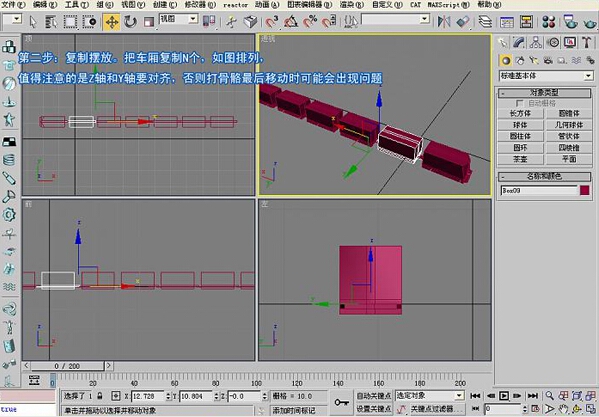Switch to Hierarchy panel tab

click(536, 42)
